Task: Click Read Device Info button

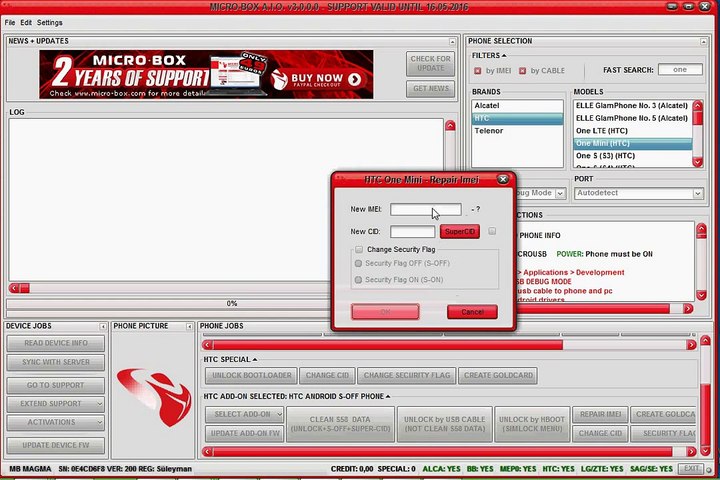Action: (x=56, y=344)
